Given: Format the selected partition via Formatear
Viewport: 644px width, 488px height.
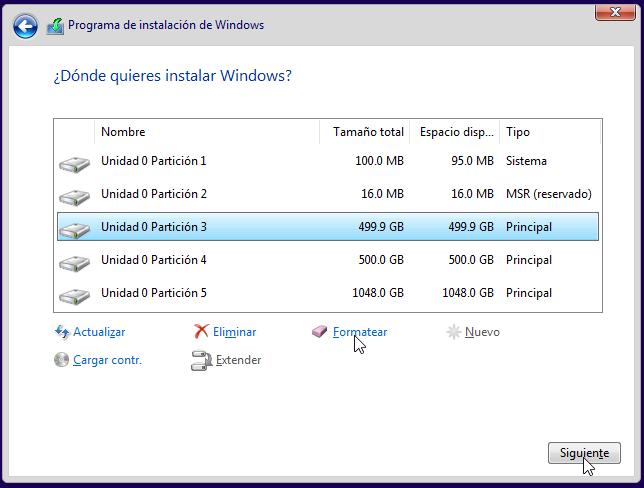Looking at the screenshot, I should pos(360,332).
